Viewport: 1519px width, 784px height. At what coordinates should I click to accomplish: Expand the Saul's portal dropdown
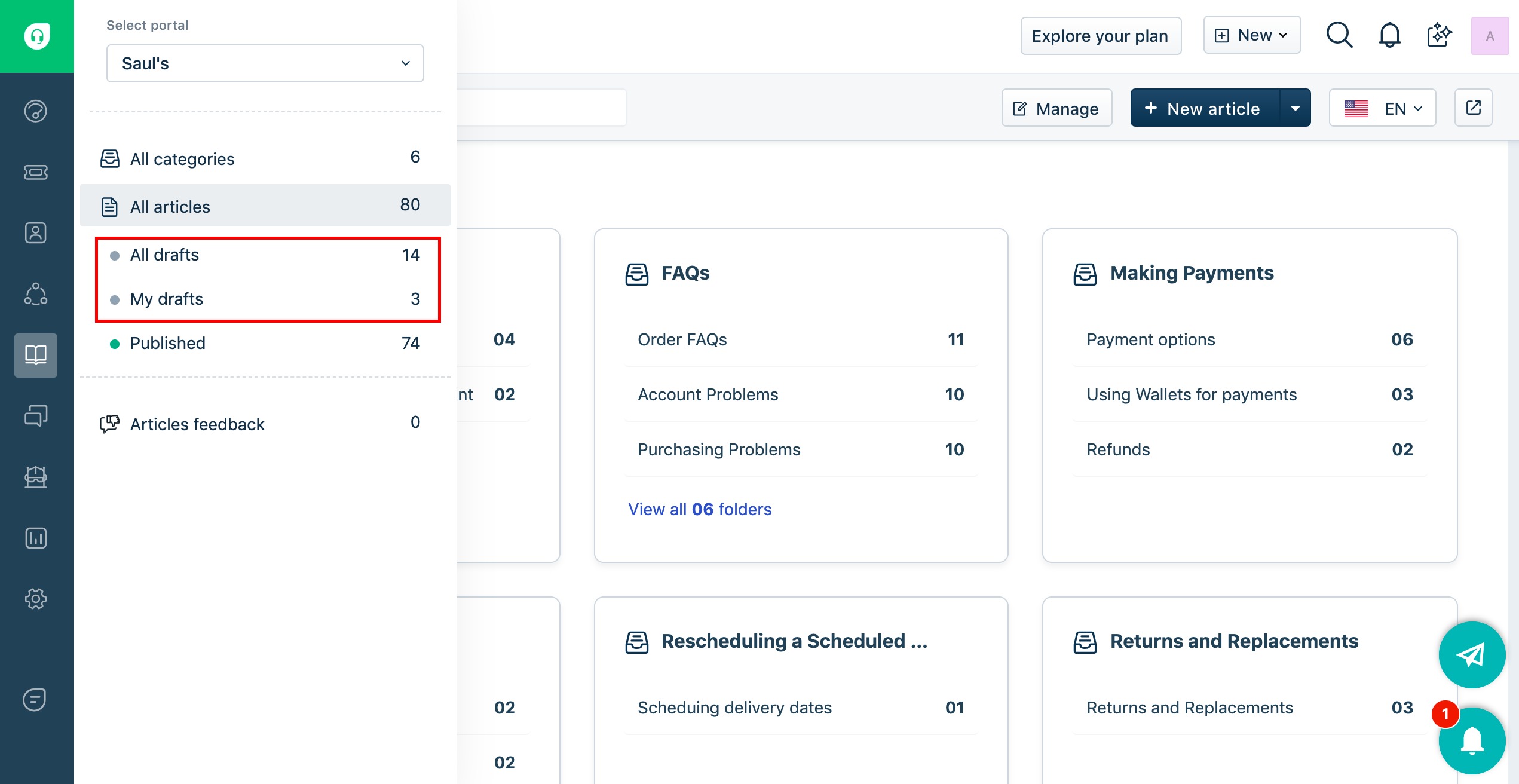[x=265, y=63]
